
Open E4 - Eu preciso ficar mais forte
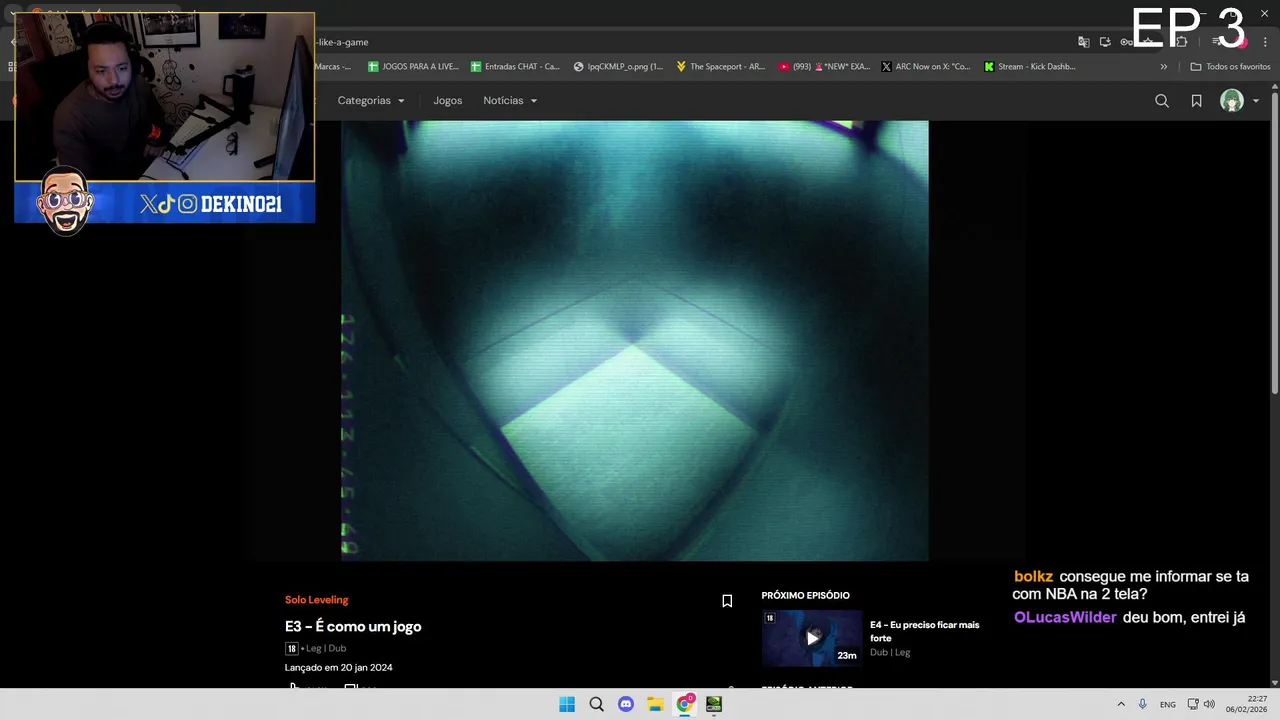click(x=925, y=631)
